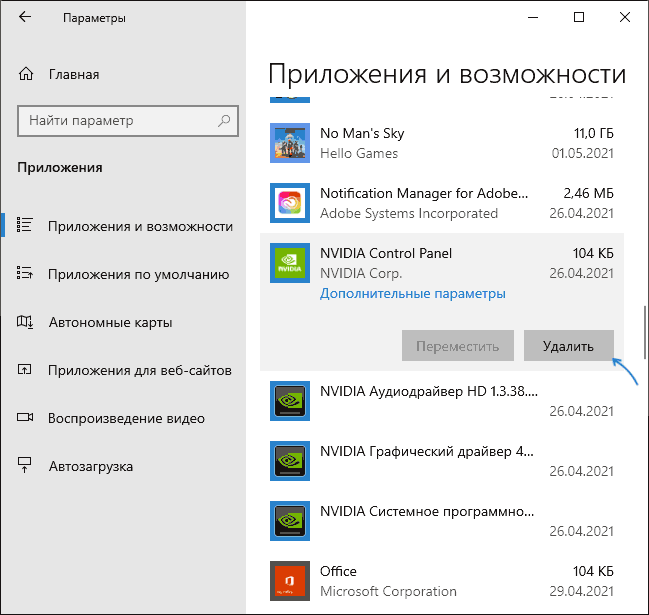Viewport: 649px width, 615px height.
Task: Click the apps list scrollbar thumb
Action: tap(645, 332)
